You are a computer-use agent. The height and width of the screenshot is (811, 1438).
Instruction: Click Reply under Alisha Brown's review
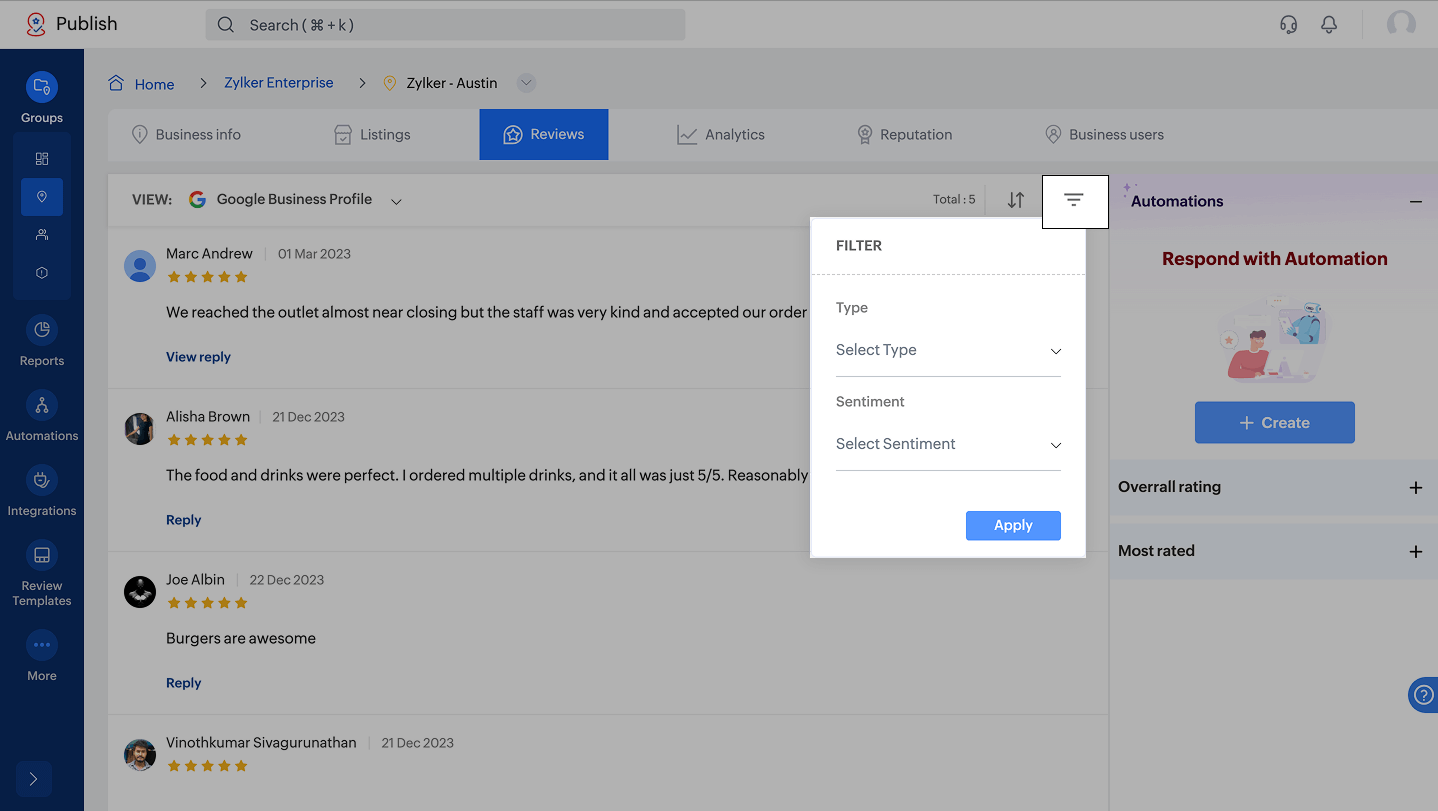click(x=184, y=520)
